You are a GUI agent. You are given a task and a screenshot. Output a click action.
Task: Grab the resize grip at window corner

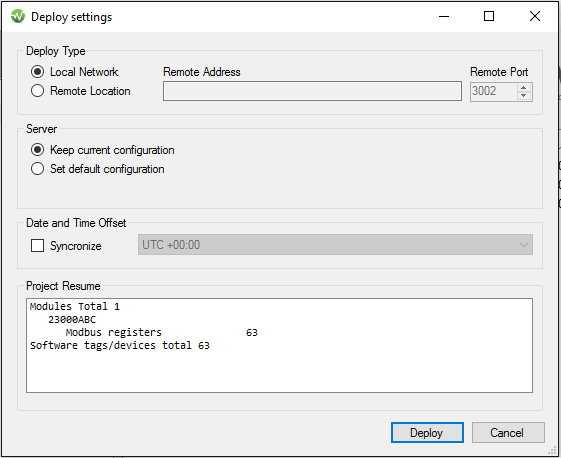[552, 450]
